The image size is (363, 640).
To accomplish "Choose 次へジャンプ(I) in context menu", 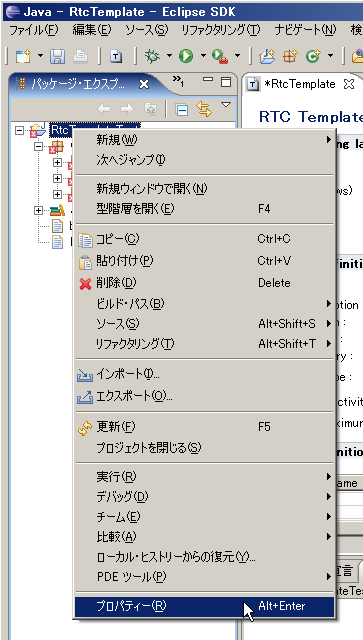I will pyautogui.click(x=205, y=160).
